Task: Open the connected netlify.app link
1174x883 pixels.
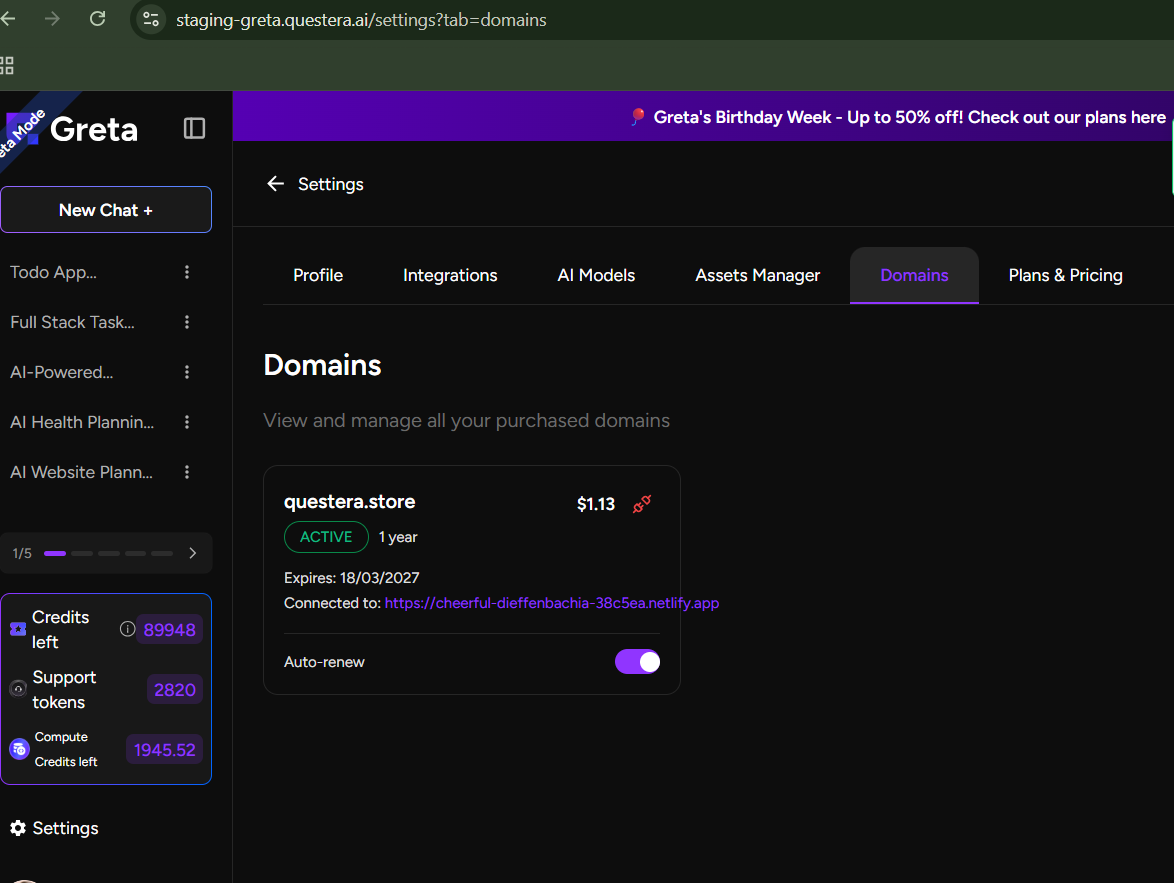Action: tap(552, 603)
